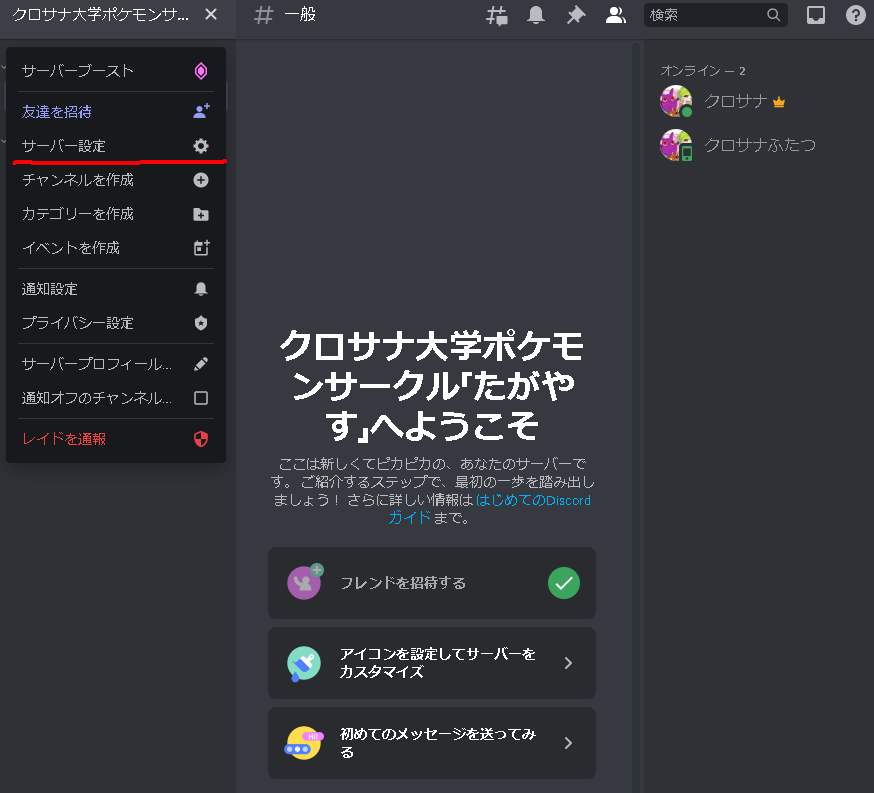874x793 pixels.
Task: Click the privacy settings shield icon
Action: tap(201, 323)
